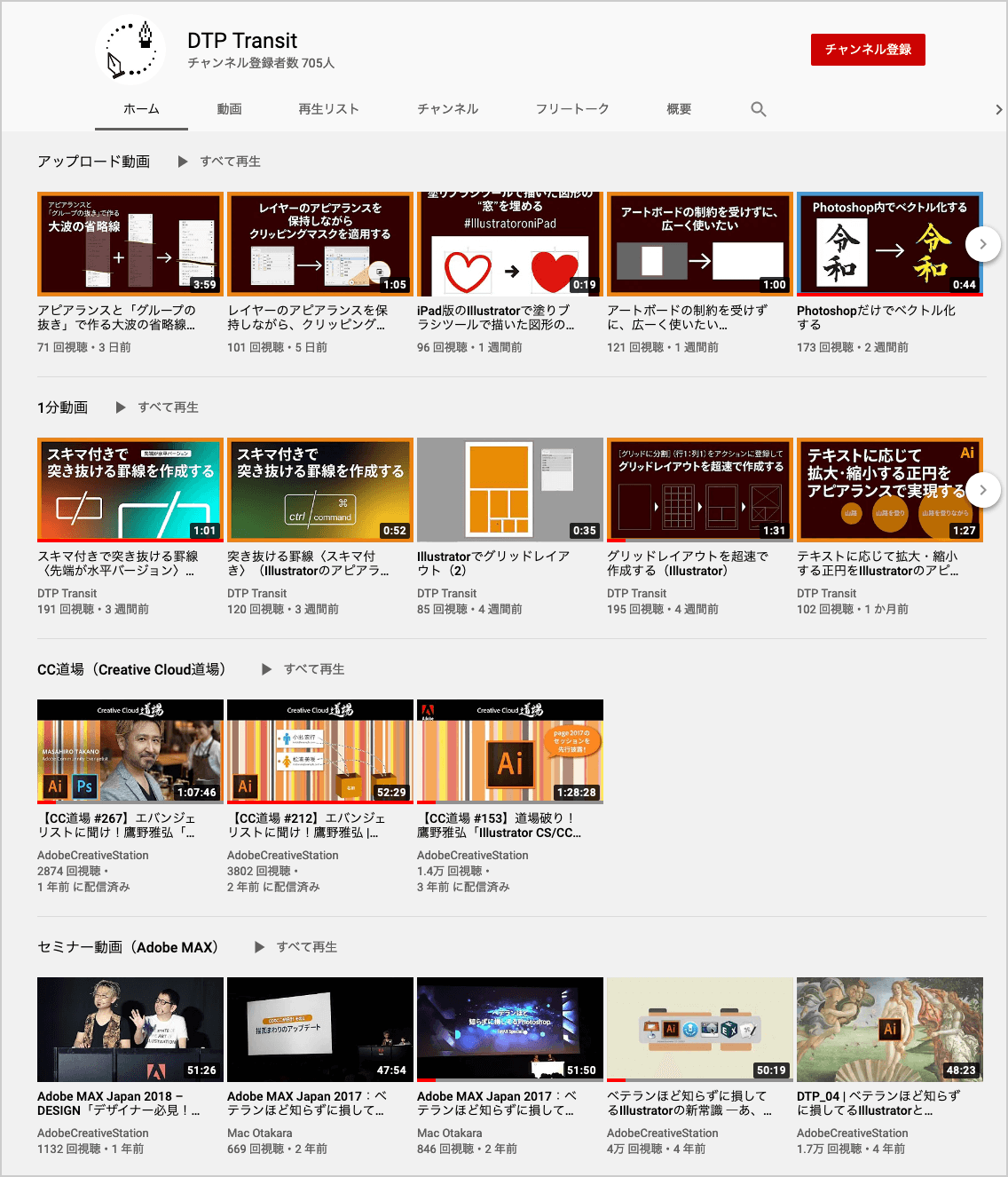The image size is (1008, 1177).
Task: Click play icon beside 1分動画 heading
Action: [121, 407]
